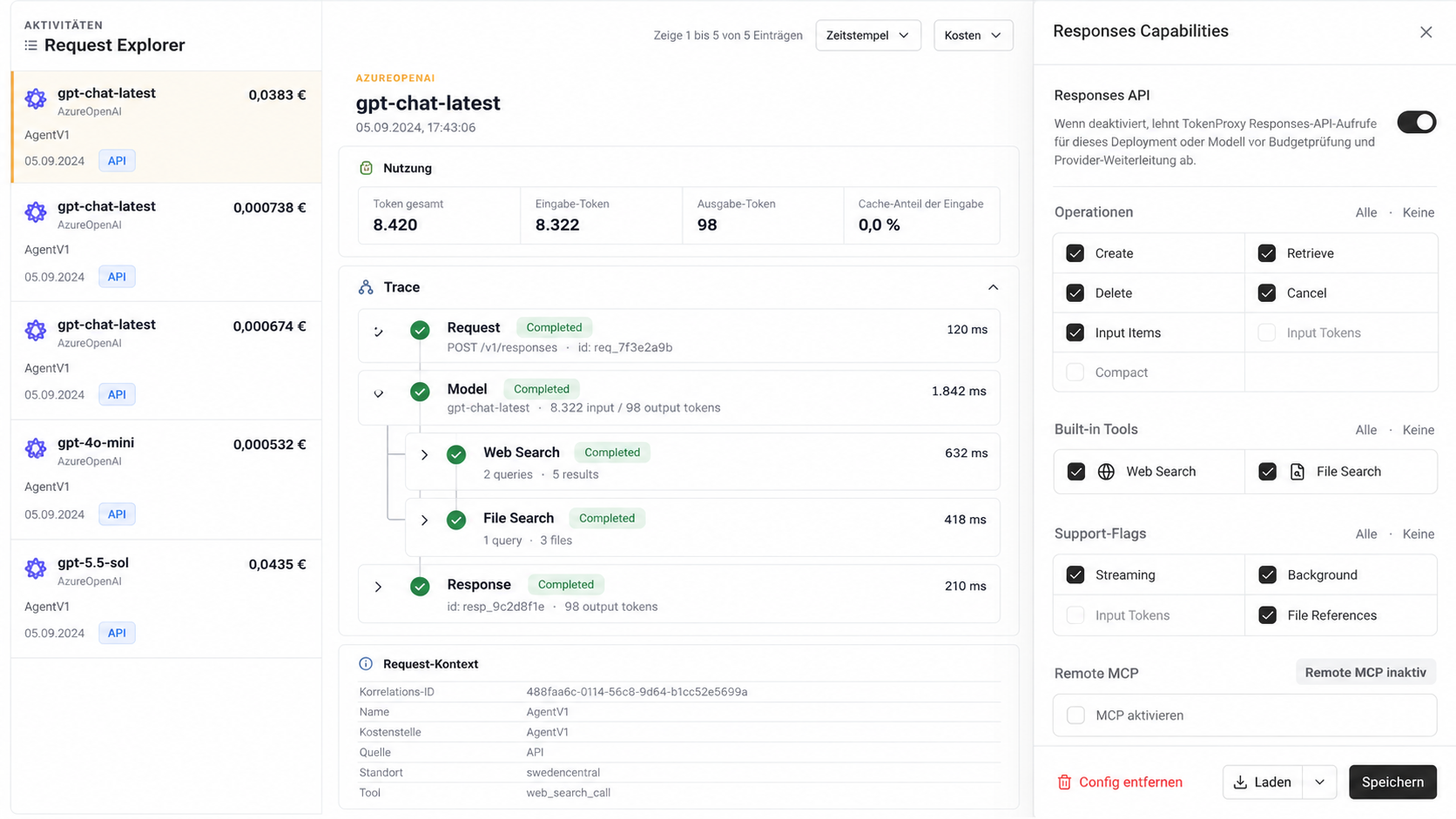Click the Request Explorer list icon

click(31, 45)
